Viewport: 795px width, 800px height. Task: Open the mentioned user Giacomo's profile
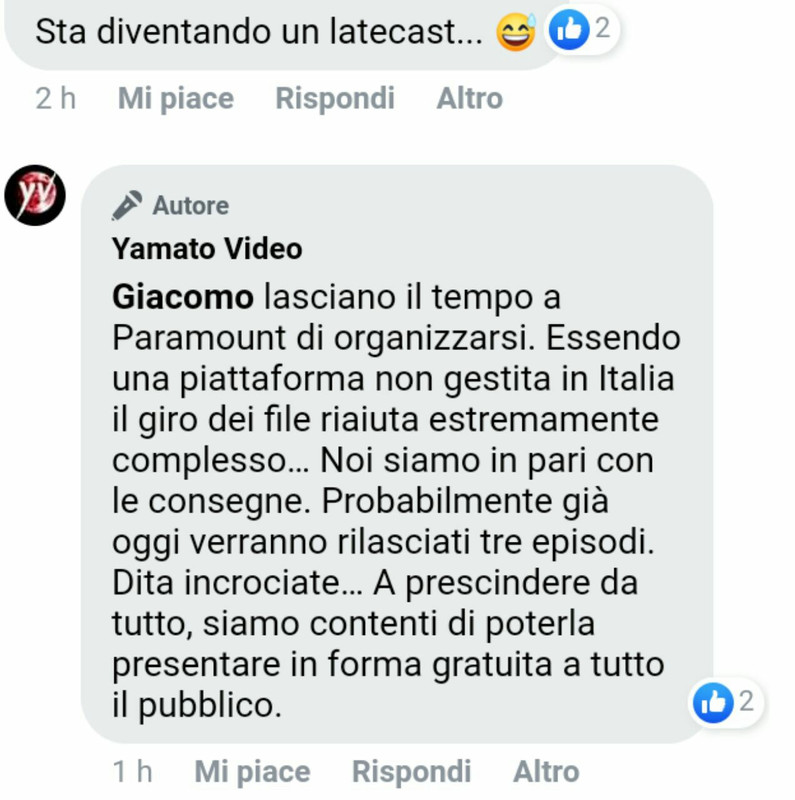pyautogui.click(x=183, y=296)
